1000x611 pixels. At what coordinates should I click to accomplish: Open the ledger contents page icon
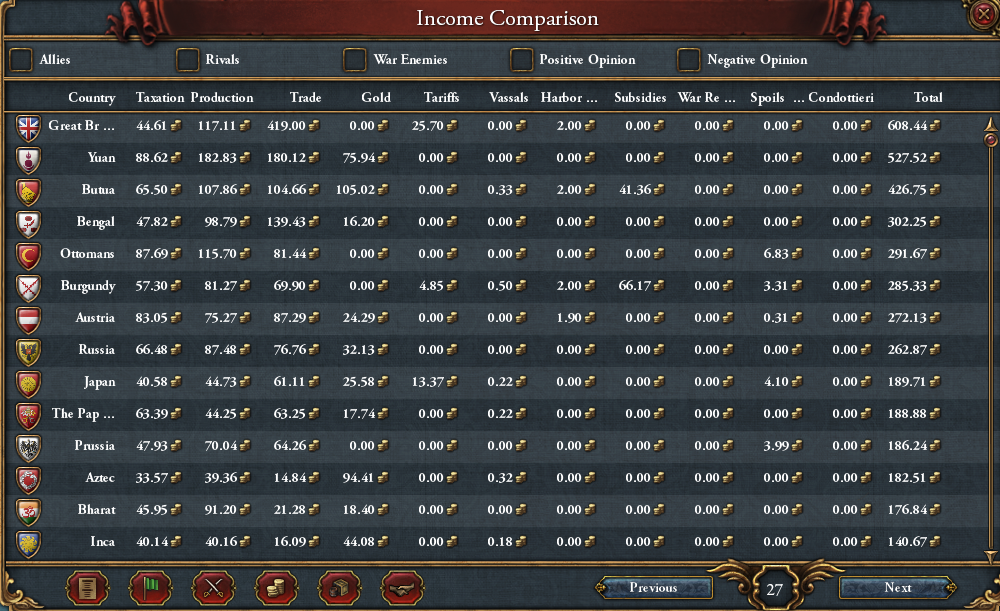87,588
